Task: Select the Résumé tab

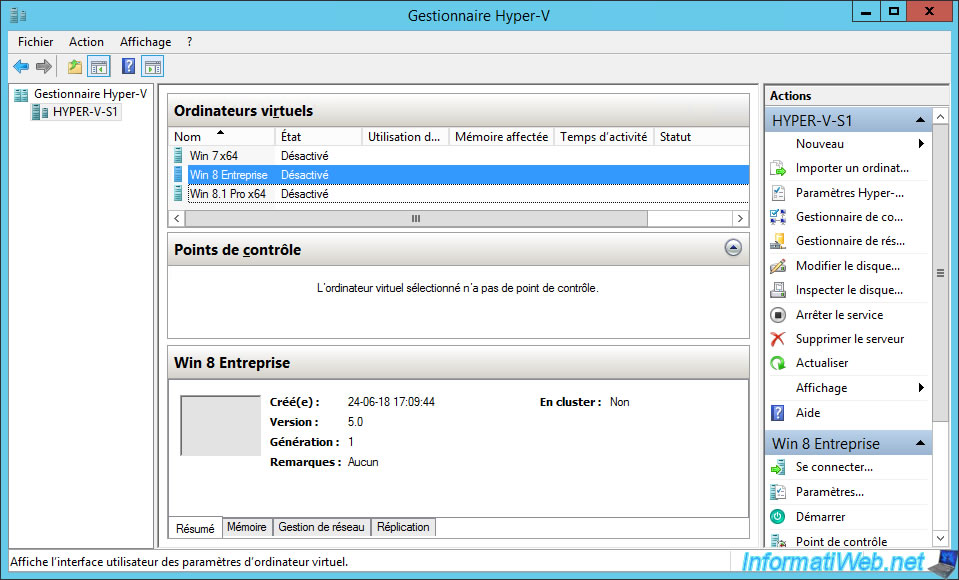Action: [195, 528]
